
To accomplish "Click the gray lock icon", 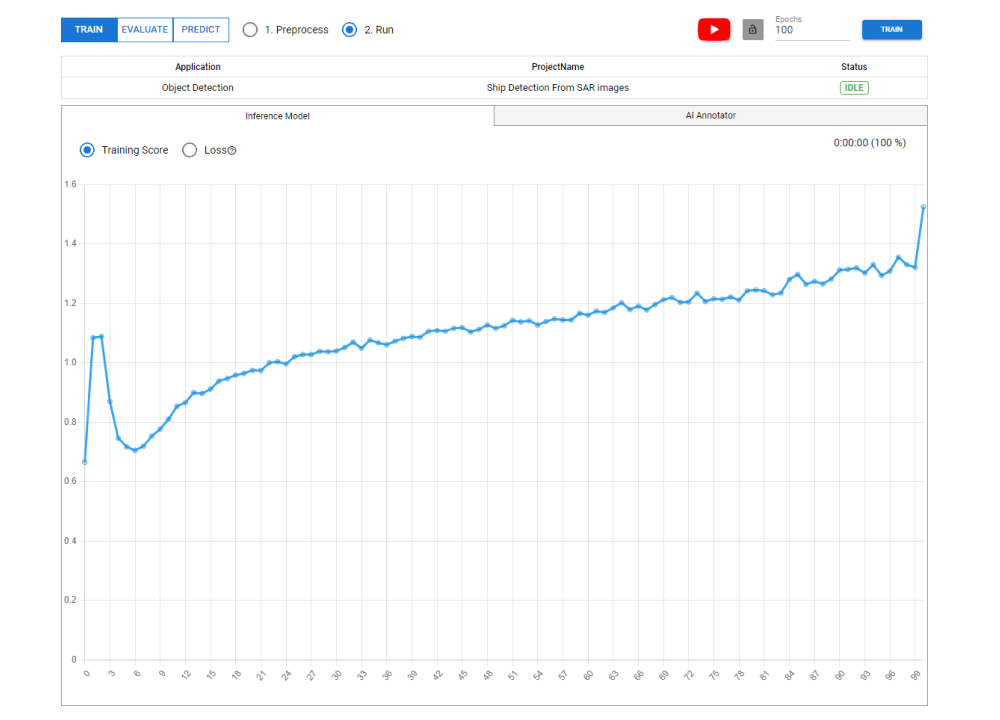I will point(753,30).
